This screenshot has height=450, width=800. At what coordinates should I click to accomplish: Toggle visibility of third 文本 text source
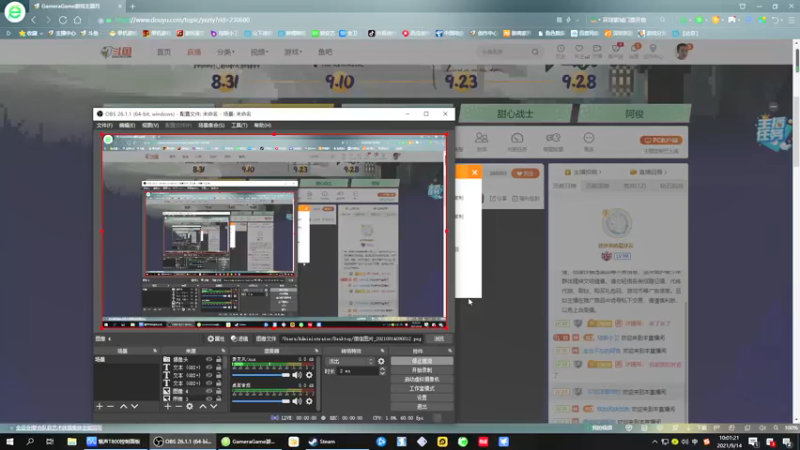(209, 383)
